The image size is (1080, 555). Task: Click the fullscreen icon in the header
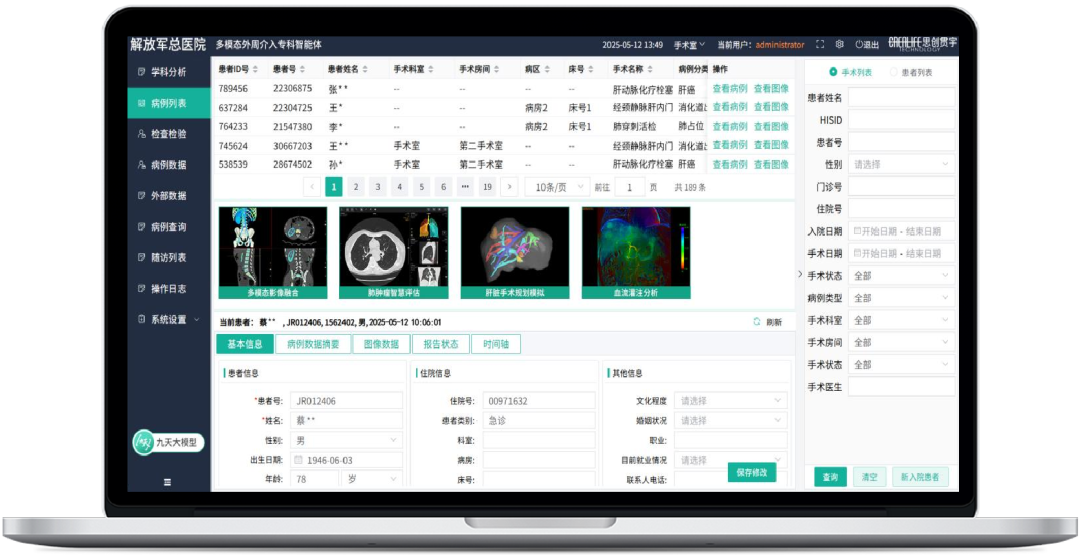coord(820,45)
